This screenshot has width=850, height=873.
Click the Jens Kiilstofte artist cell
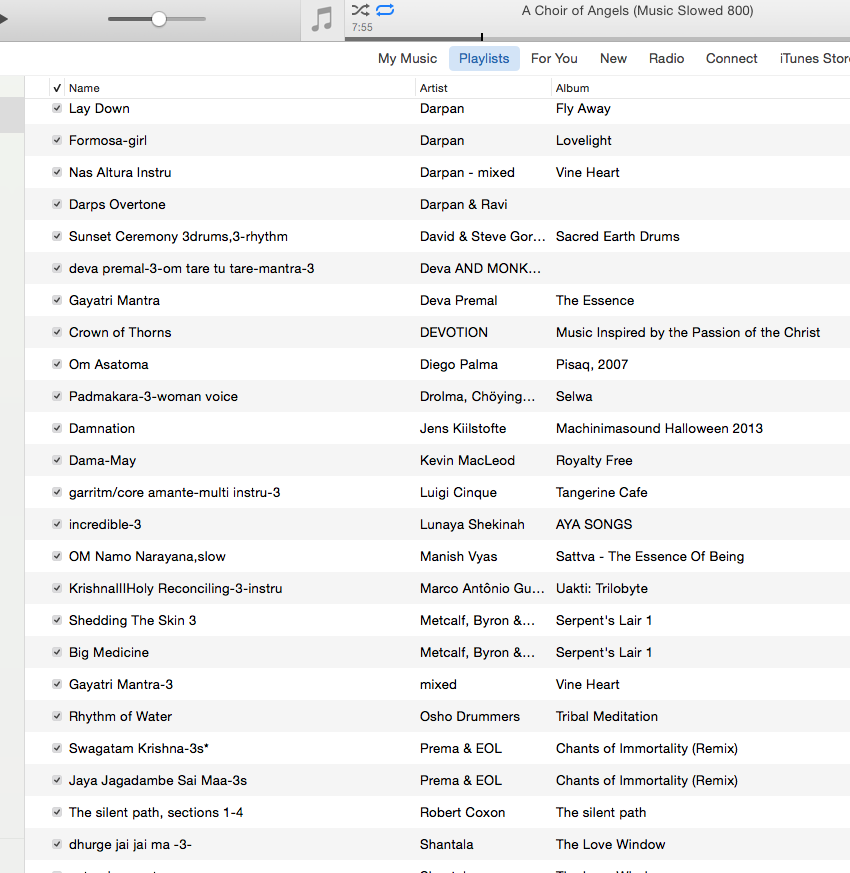coord(463,429)
